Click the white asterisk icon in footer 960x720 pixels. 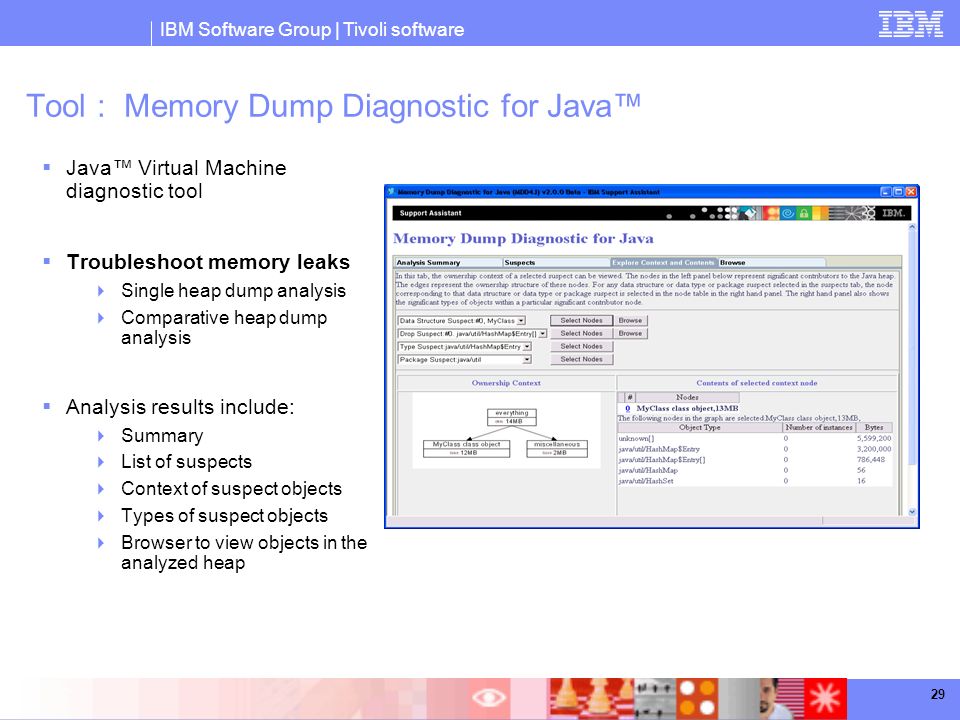click(x=825, y=699)
